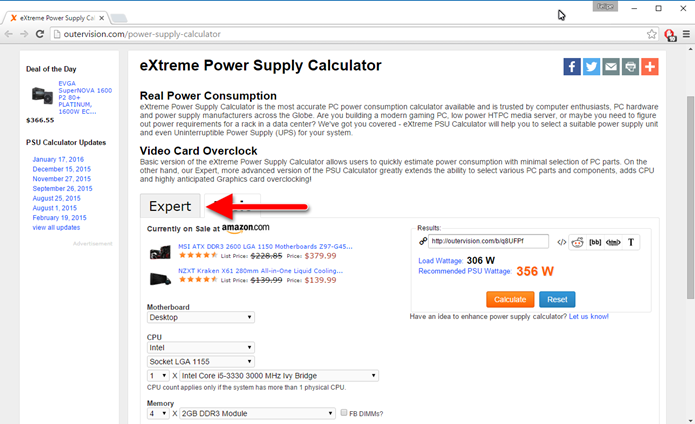Open the MSI ATX DDR3 motherboard link
Image resolution: width=695 pixels, height=424 pixels.
pyautogui.click(x=265, y=246)
